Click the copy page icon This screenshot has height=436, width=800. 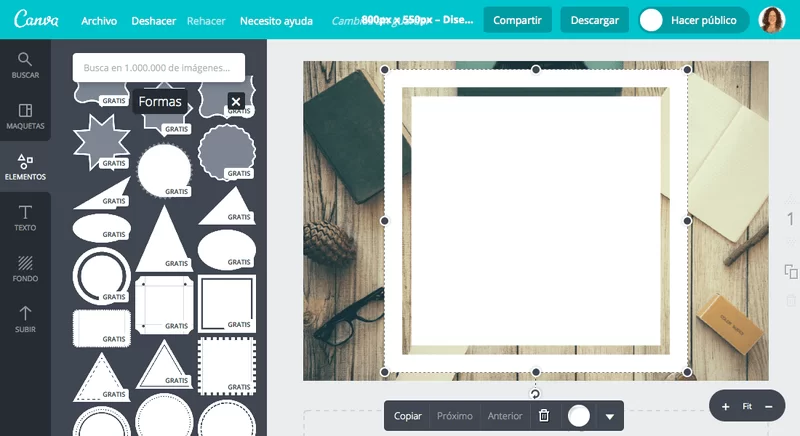pyautogui.click(x=791, y=271)
